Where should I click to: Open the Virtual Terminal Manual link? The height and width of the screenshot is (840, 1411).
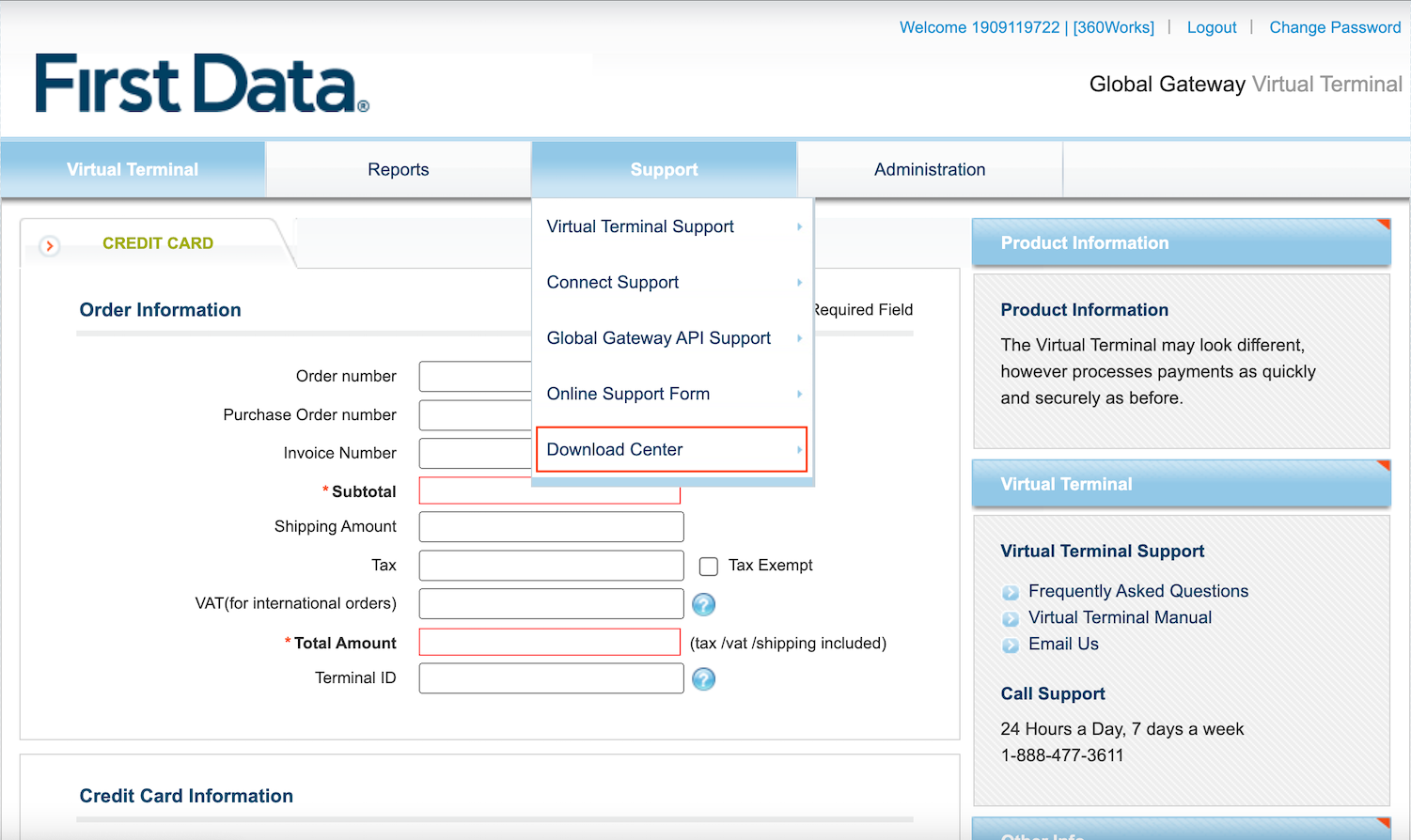1120,617
